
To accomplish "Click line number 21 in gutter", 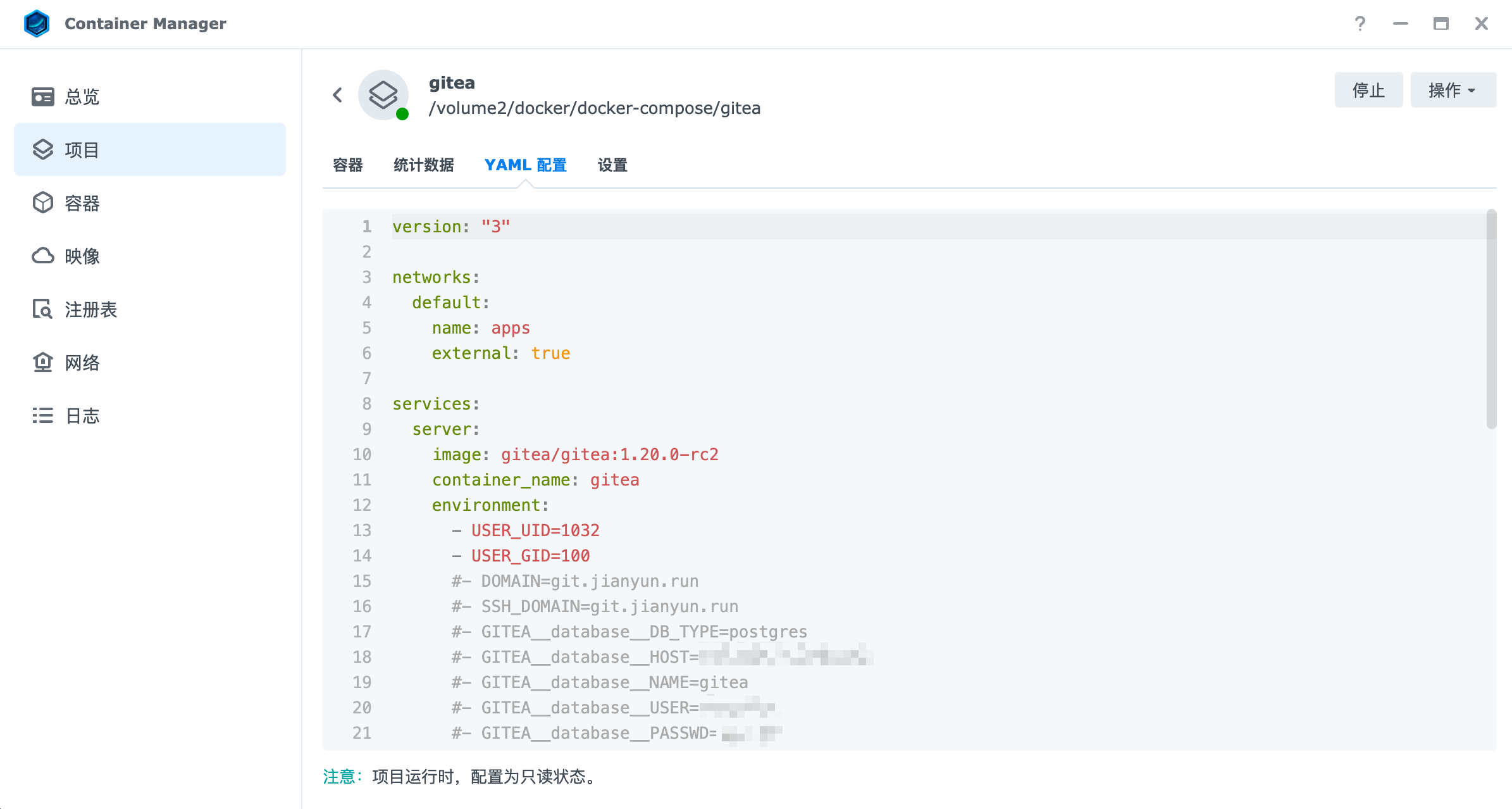I will [362, 733].
